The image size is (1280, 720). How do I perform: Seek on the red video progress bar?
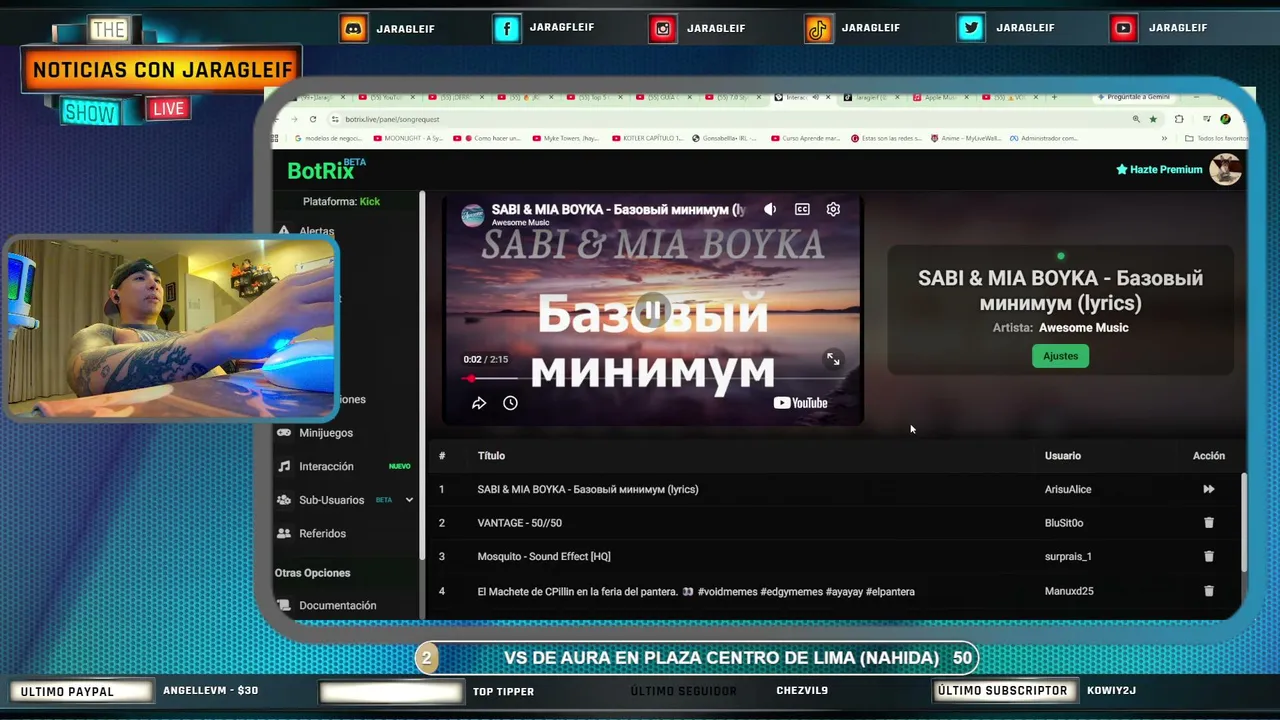pyautogui.click(x=652, y=379)
